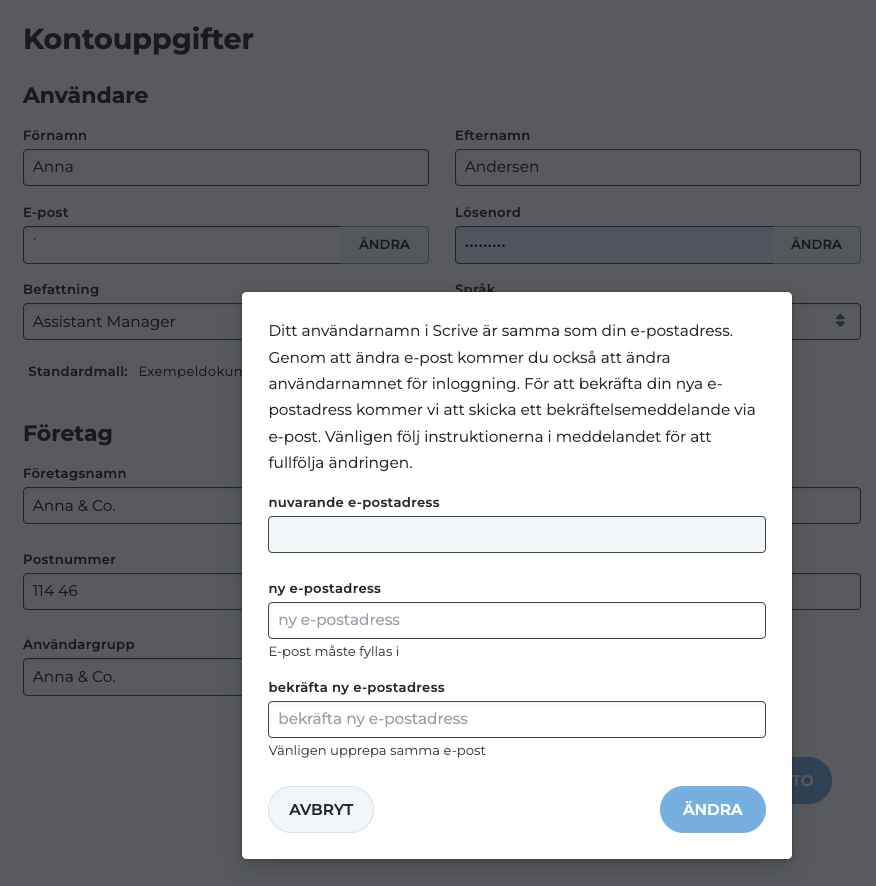Focus the 'ny e-postadress' input field
This screenshot has width=876, height=886.
click(516, 620)
